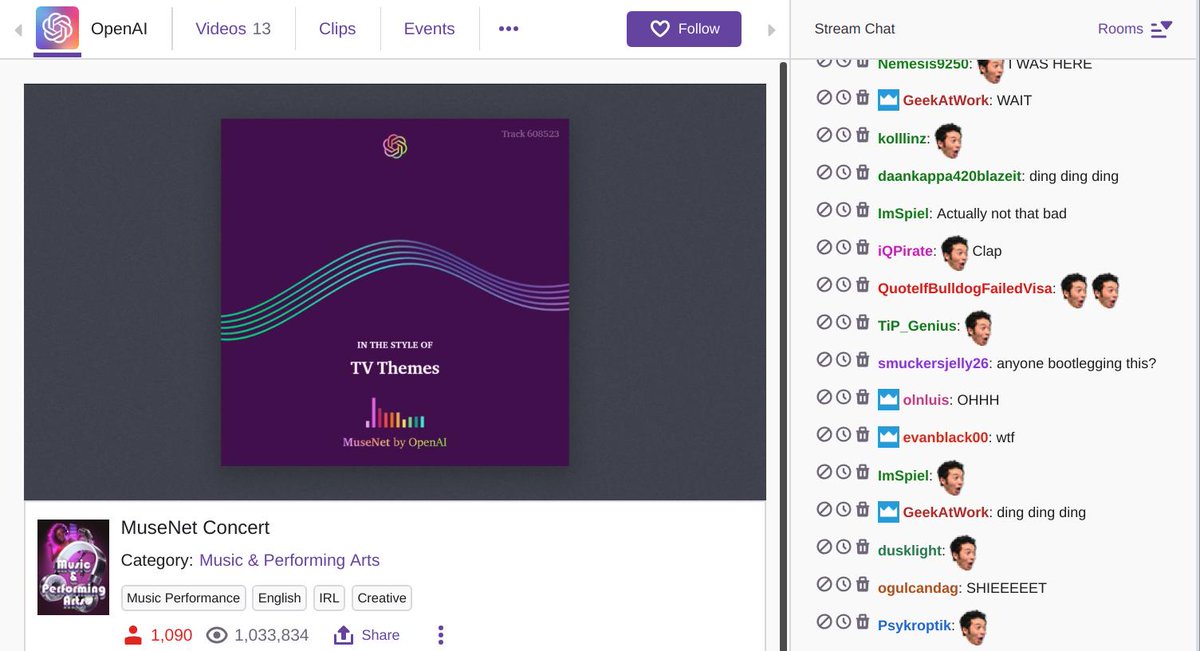The height and width of the screenshot is (651, 1200).
Task: Open the vertical three-dot stream options
Action: point(440,635)
